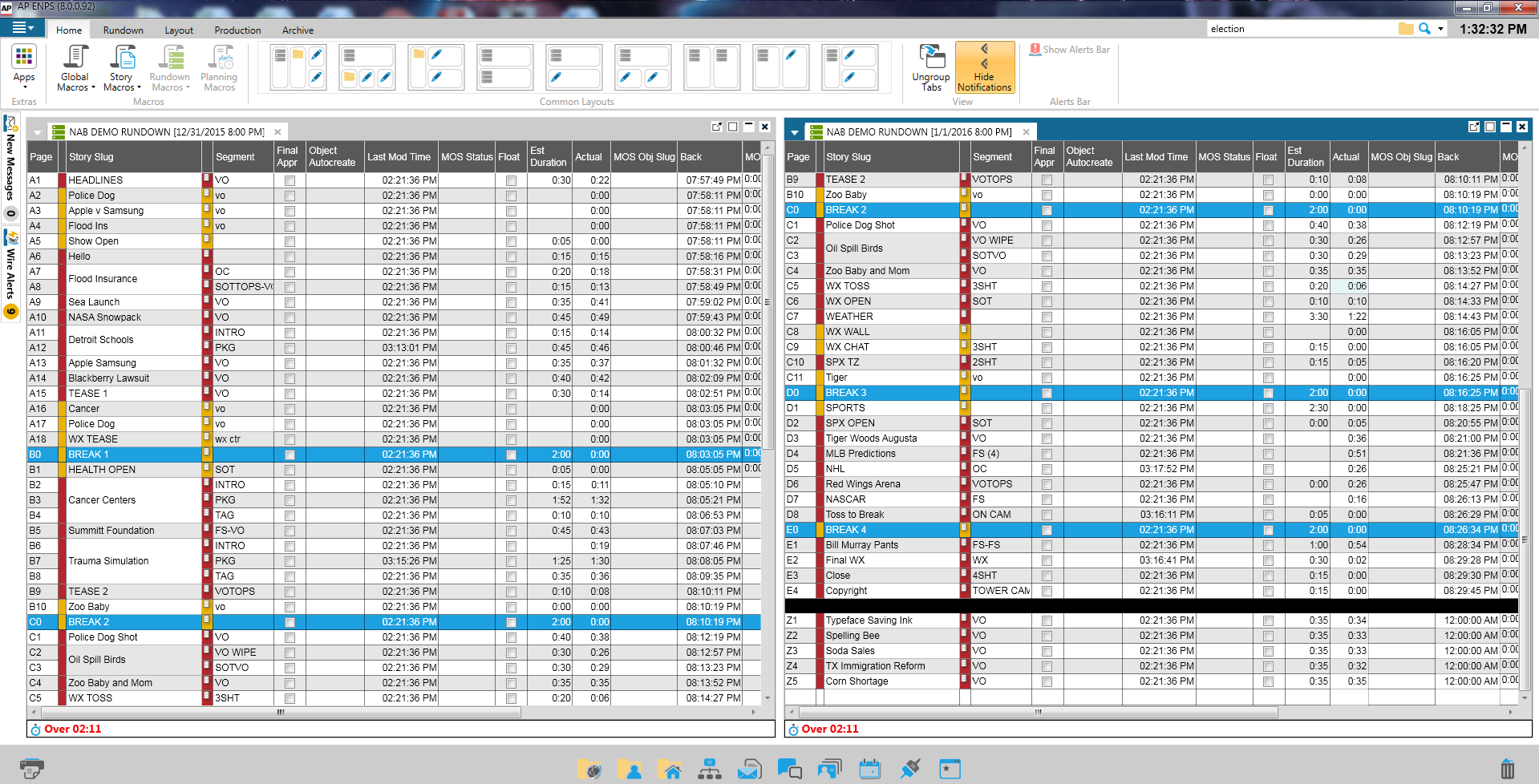1539x784 pixels.
Task: Select NAB DEMO RUNDOWN 12/31/2015 tab
Action: pos(167,131)
